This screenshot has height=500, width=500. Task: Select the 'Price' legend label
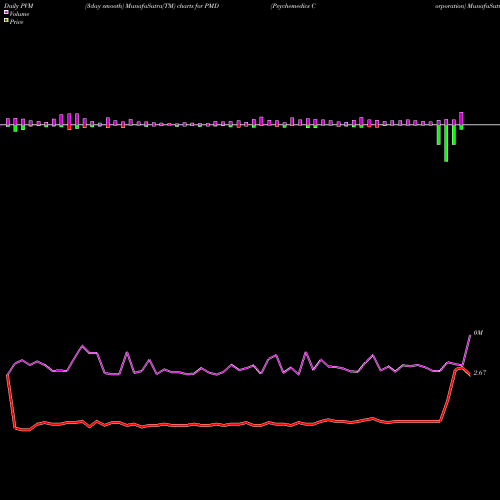(x=17, y=22)
